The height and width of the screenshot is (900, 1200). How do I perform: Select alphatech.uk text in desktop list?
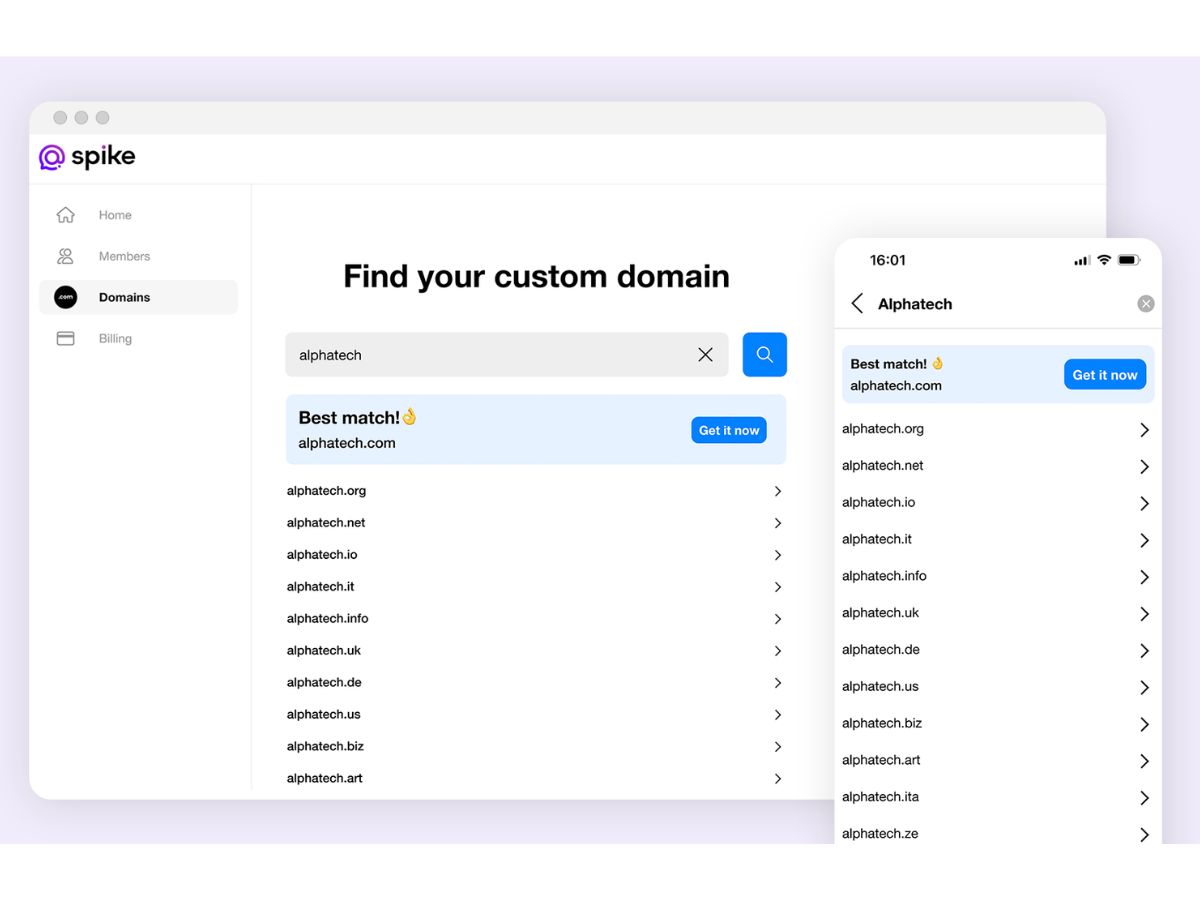(323, 651)
